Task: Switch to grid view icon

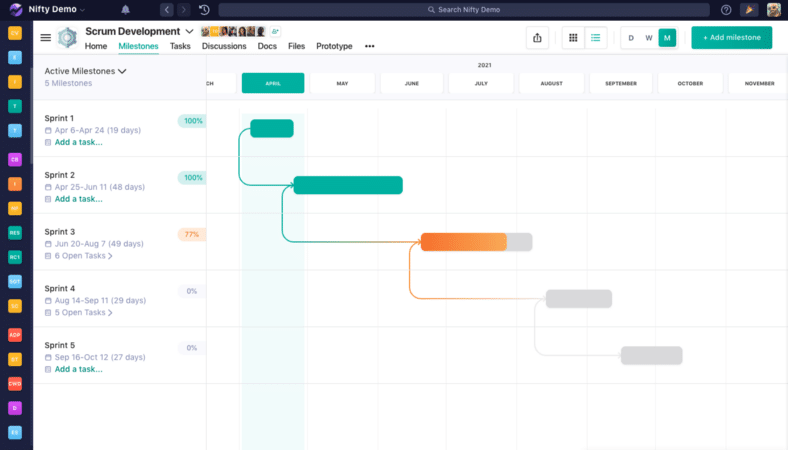Action: tap(573, 38)
